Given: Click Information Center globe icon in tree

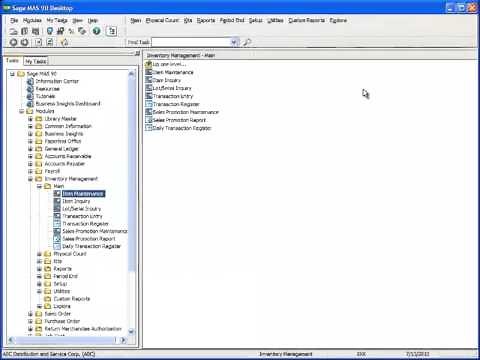Looking at the screenshot, I should (30, 81).
